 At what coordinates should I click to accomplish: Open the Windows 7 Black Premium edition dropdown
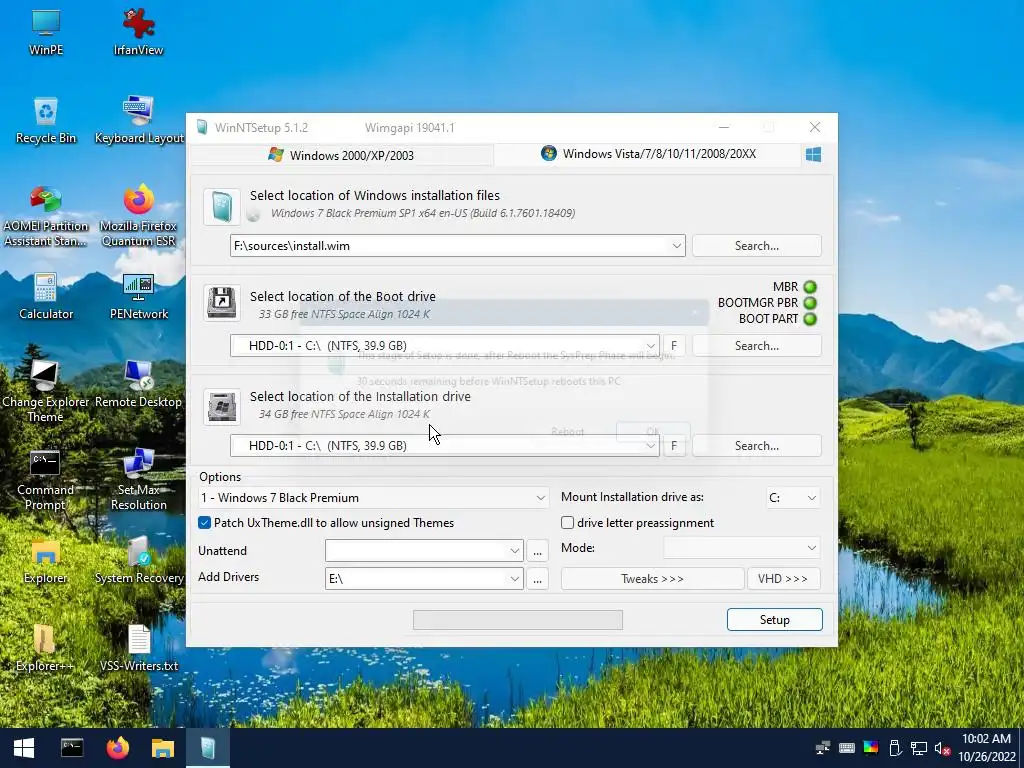tap(373, 498)
